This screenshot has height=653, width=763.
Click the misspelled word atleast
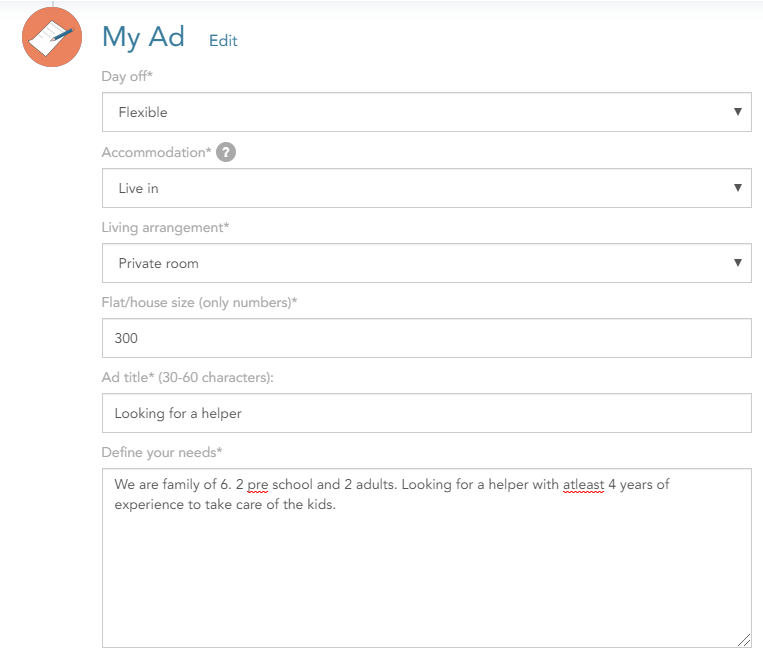[583, 485]
